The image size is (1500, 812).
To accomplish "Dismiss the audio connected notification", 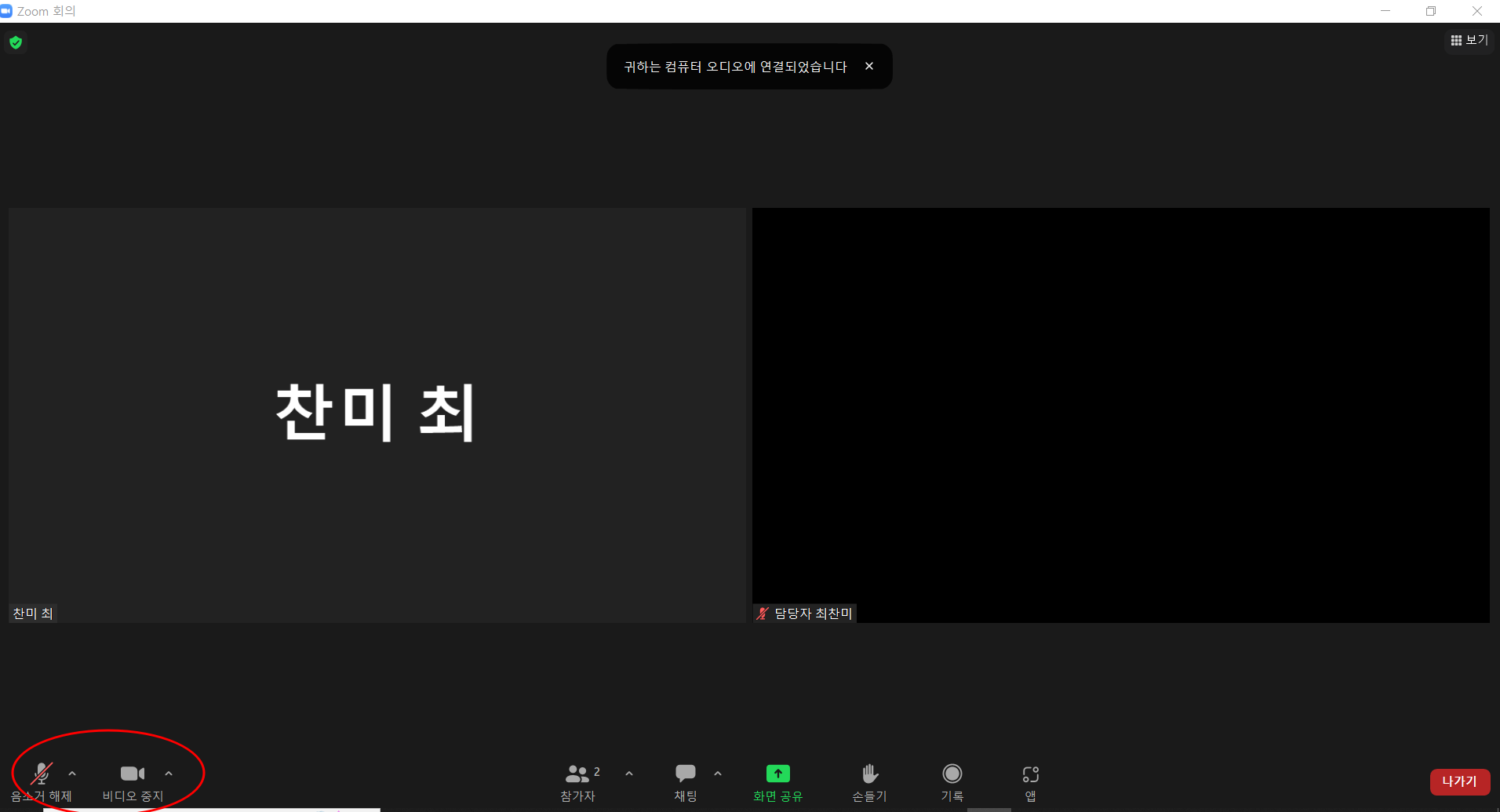I will [x=869, y=67].
